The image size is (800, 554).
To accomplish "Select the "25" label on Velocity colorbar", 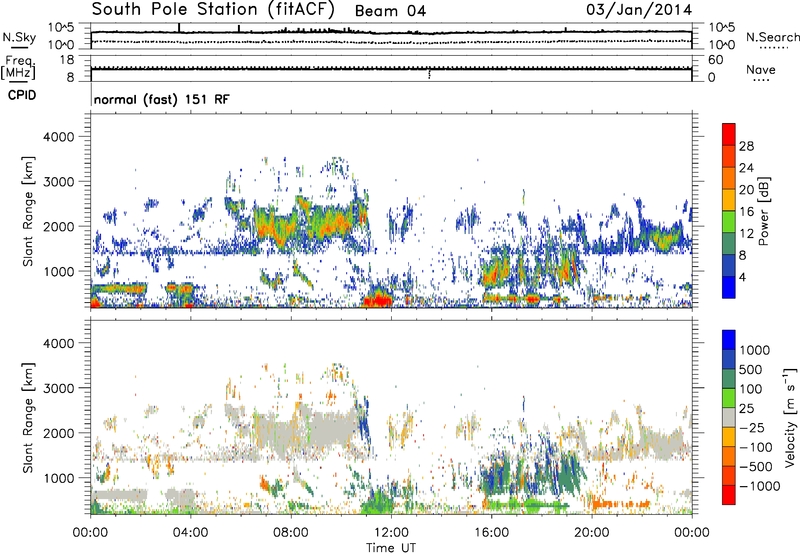I will (x=747, y=408).
